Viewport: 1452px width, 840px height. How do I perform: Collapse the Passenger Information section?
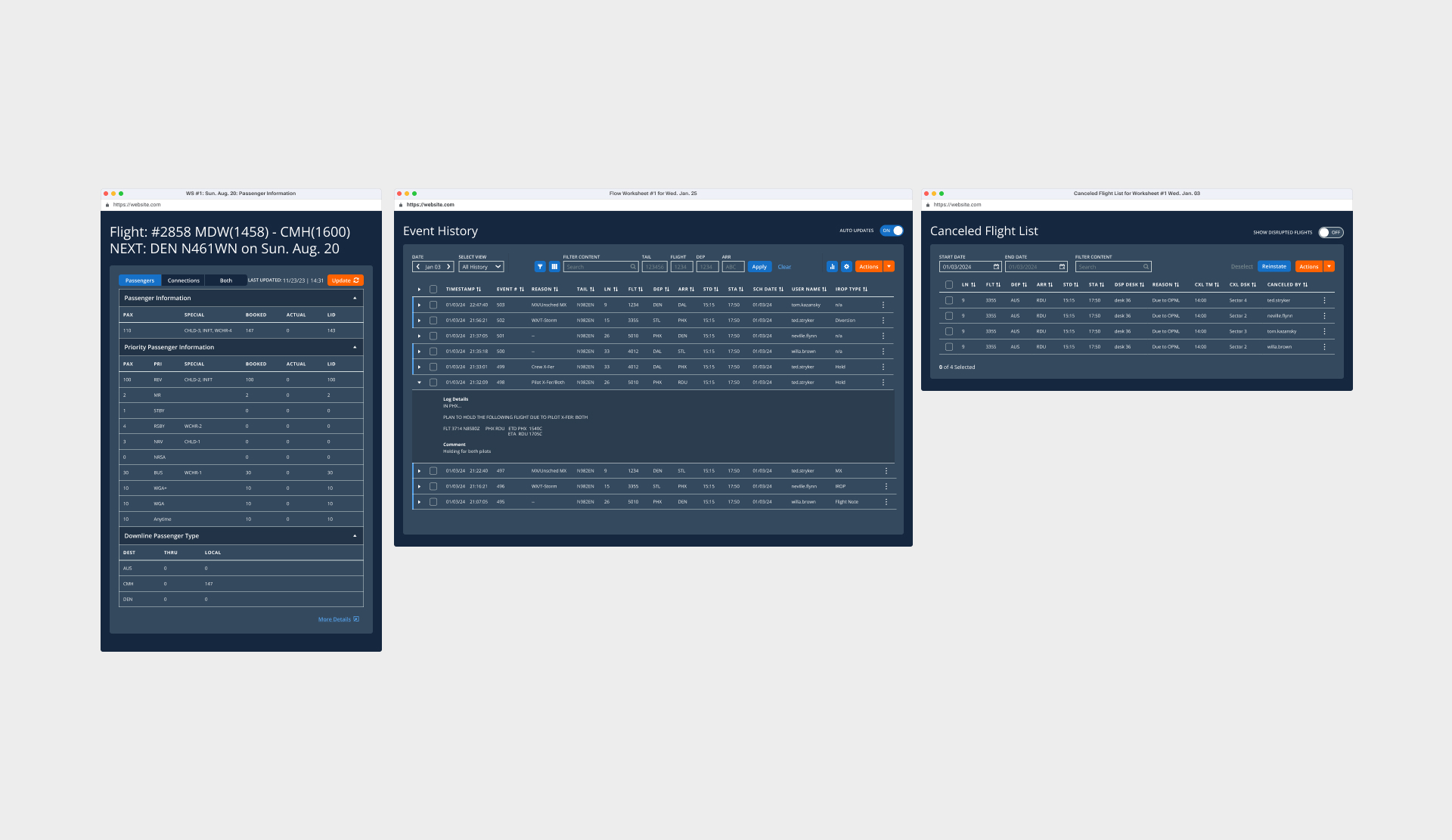click(355, 298)
